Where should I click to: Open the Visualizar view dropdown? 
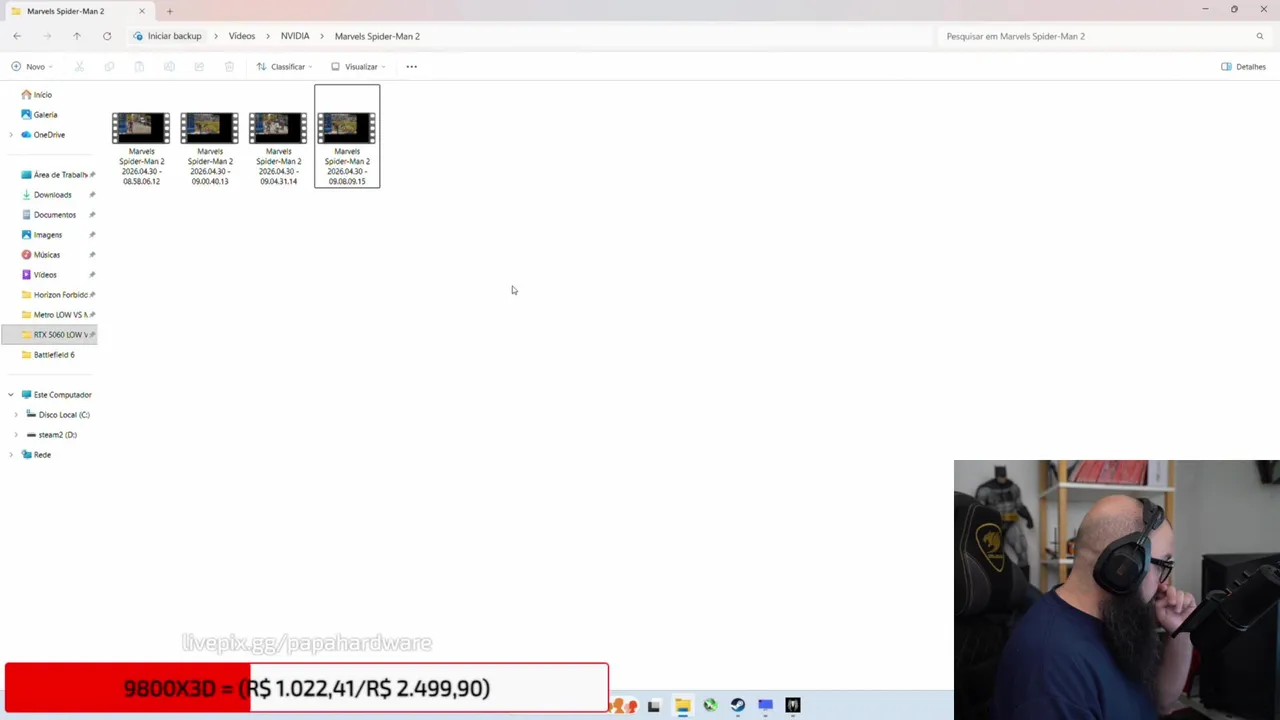point(358,67)
